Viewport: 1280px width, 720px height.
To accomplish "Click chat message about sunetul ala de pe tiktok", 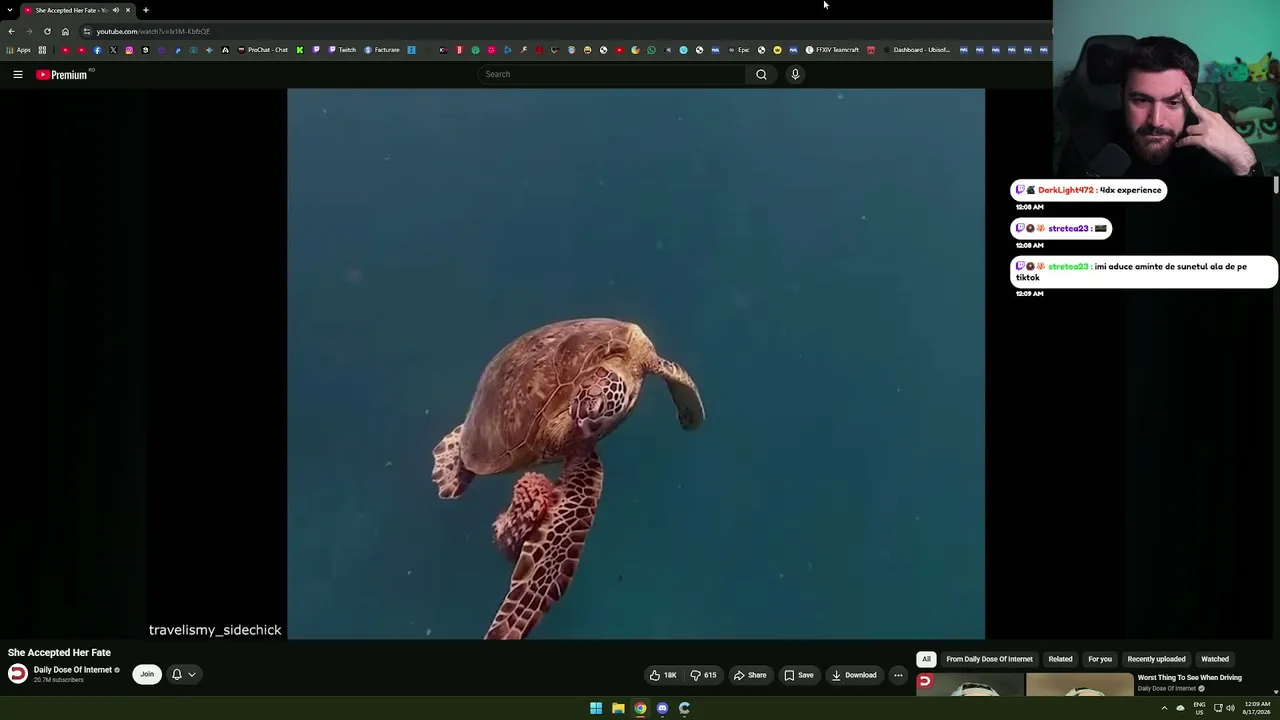I will (x=1144, y=272).
